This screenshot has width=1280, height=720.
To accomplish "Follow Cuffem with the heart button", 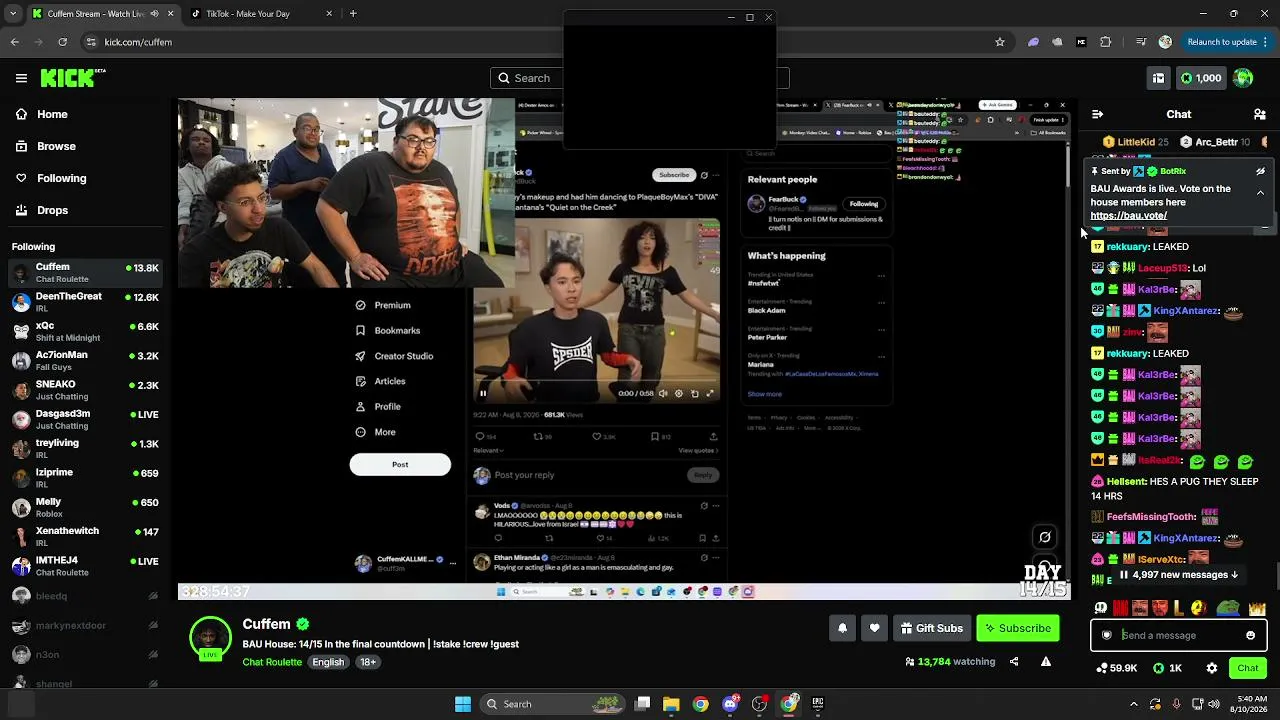I will (x=874, y=628).
